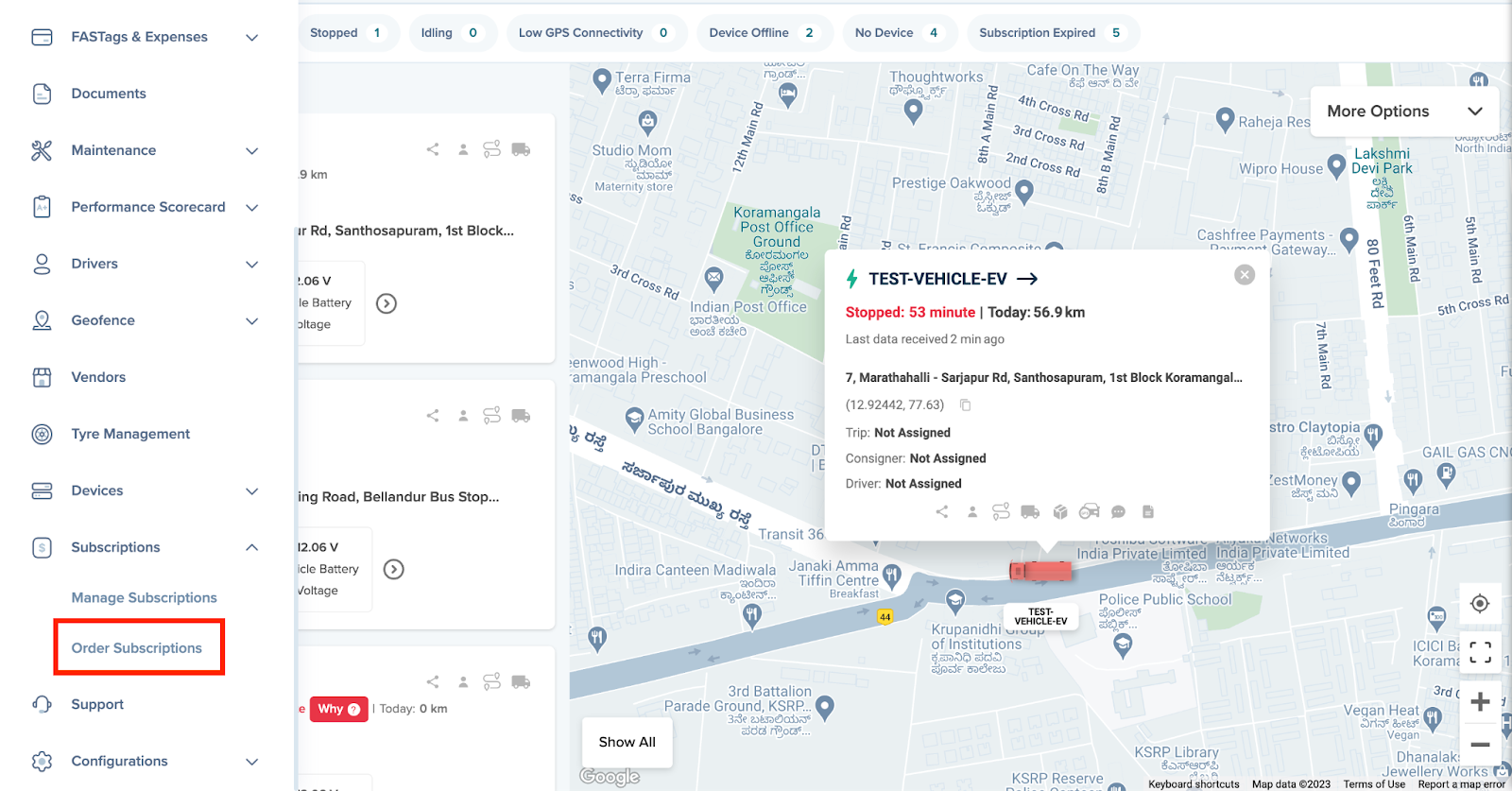The height and width of the screenshot is (791, 1512).
Task: Close the TEST-VEHICLE-EV info popup
Action: [1245, 274]
